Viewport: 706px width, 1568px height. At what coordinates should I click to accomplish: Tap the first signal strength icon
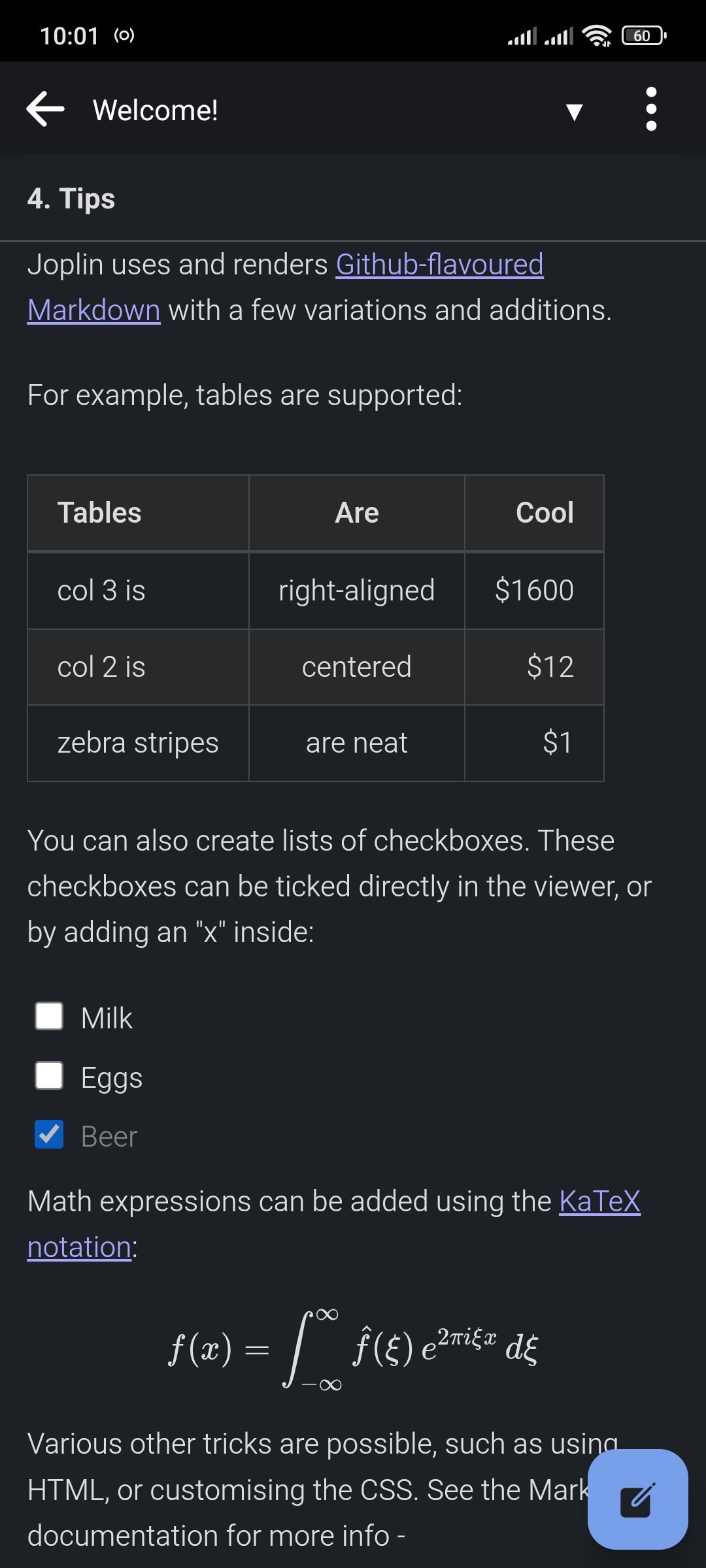tap(522, 36)
